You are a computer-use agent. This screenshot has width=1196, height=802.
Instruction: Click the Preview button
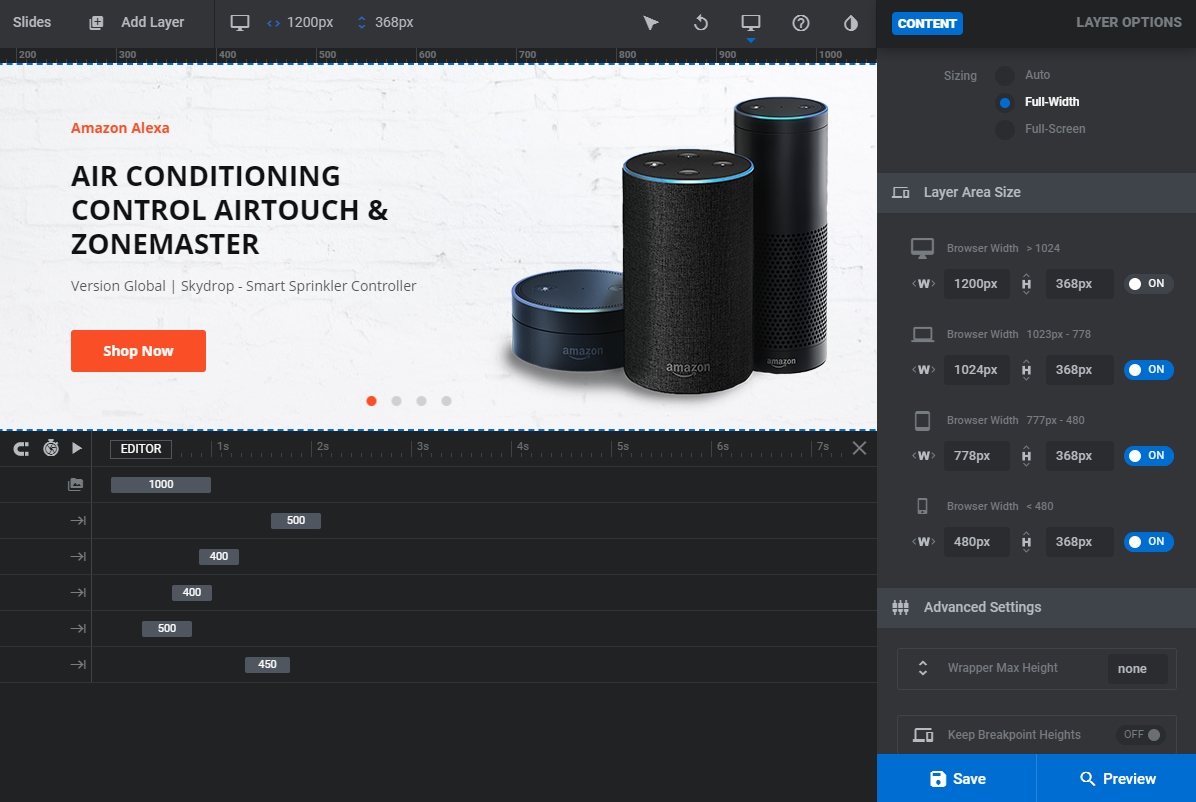coord(1117,778)
